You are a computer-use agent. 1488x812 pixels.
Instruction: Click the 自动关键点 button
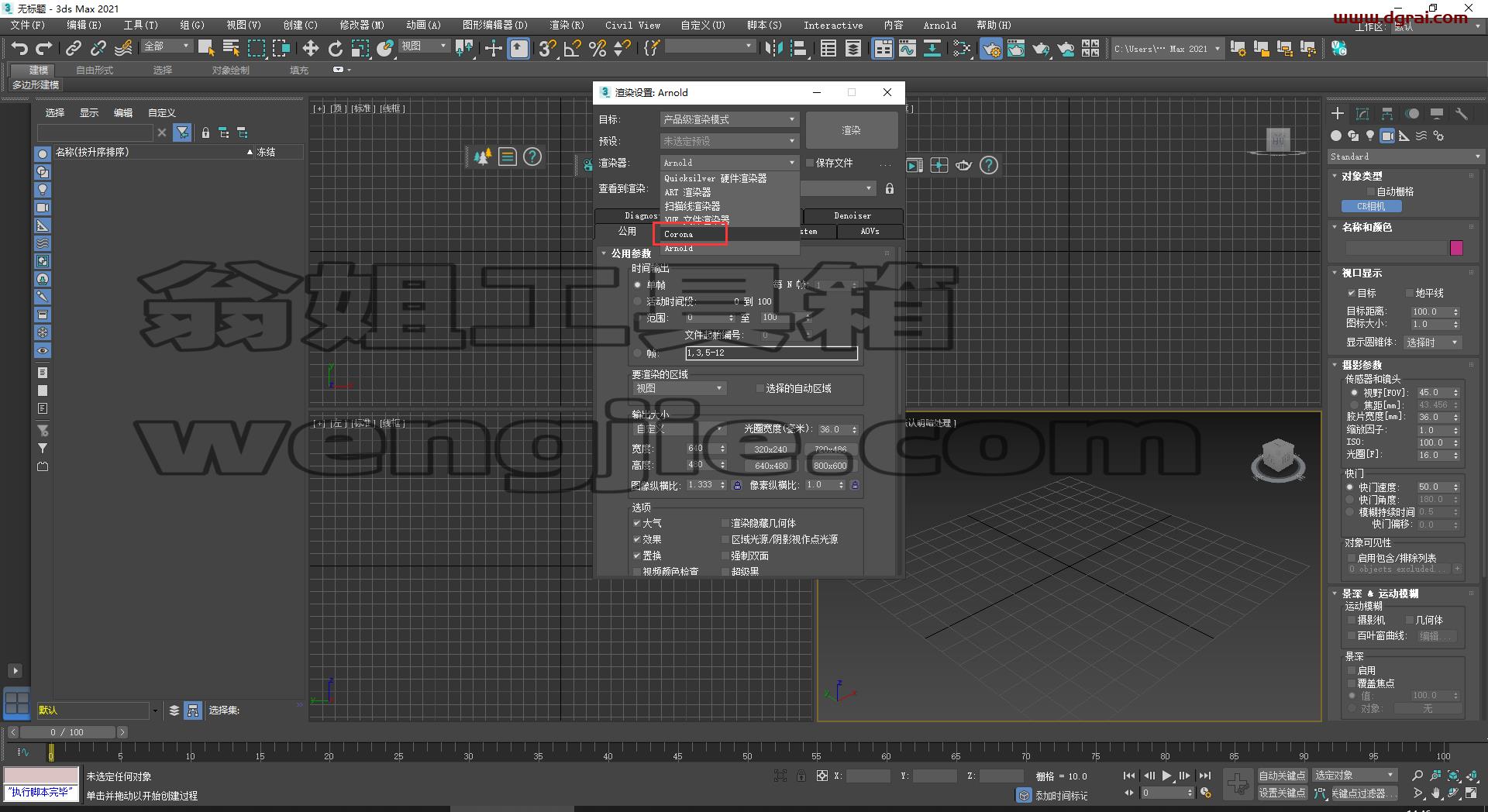click(x=1282, y=776)
